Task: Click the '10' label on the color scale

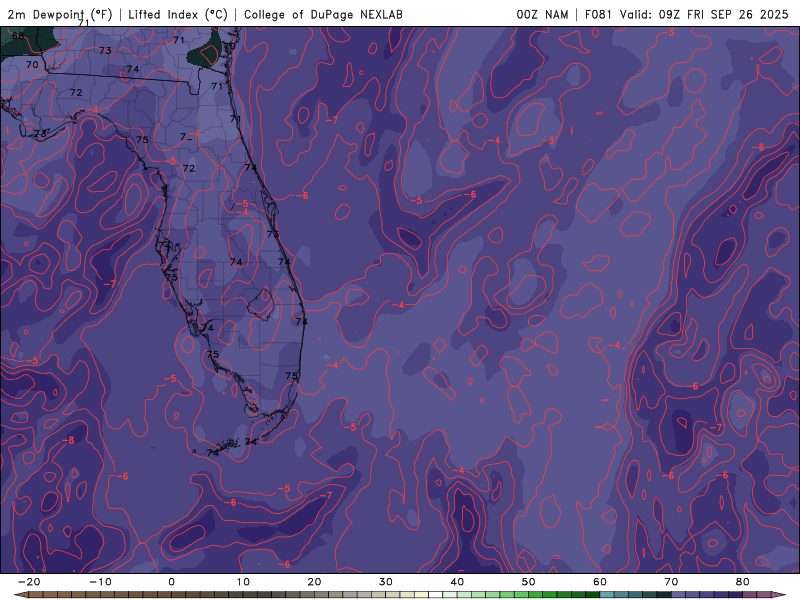Action: pyautogui.click(x=243, y=582)
